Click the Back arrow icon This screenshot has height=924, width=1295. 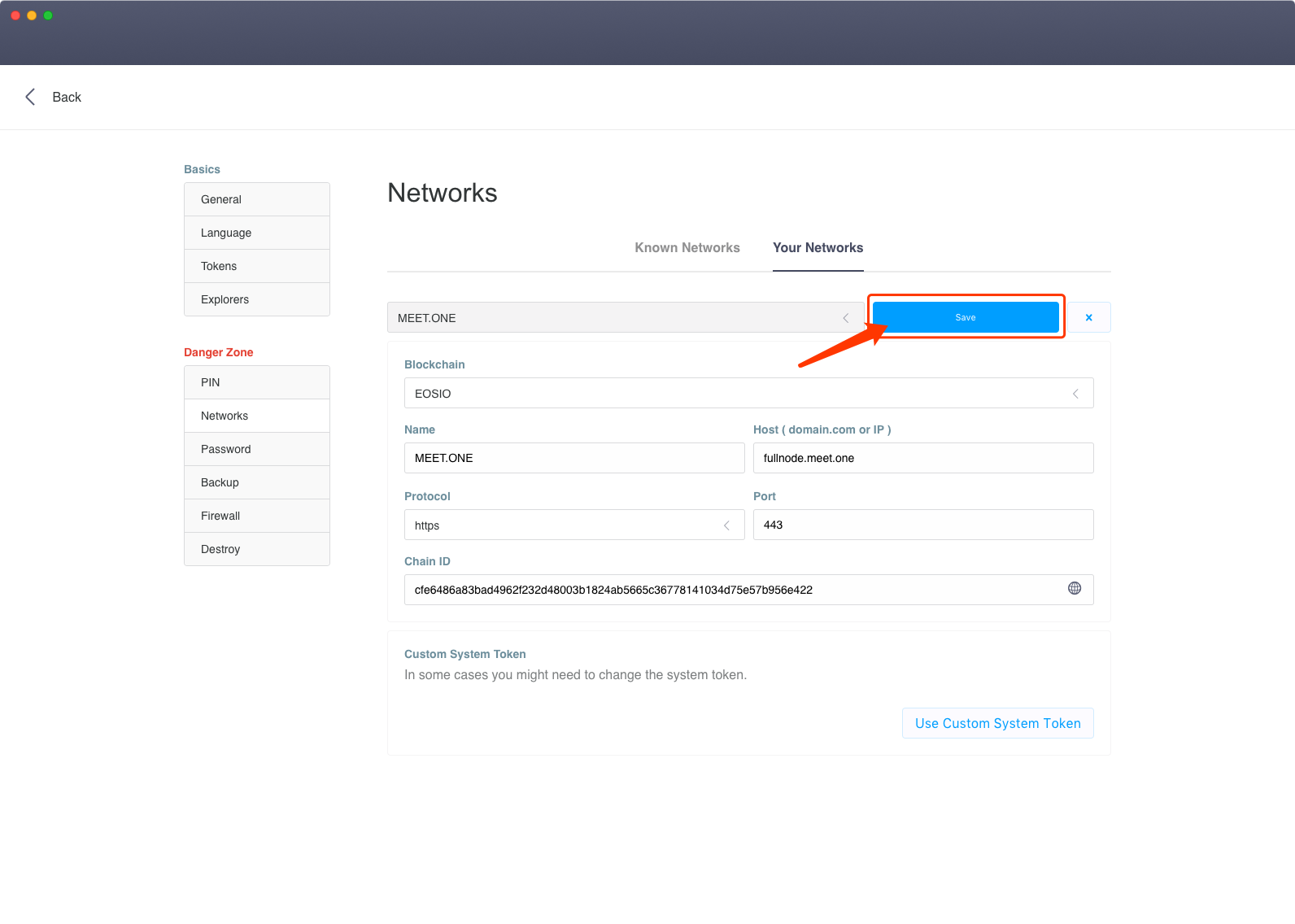point(30,97)
